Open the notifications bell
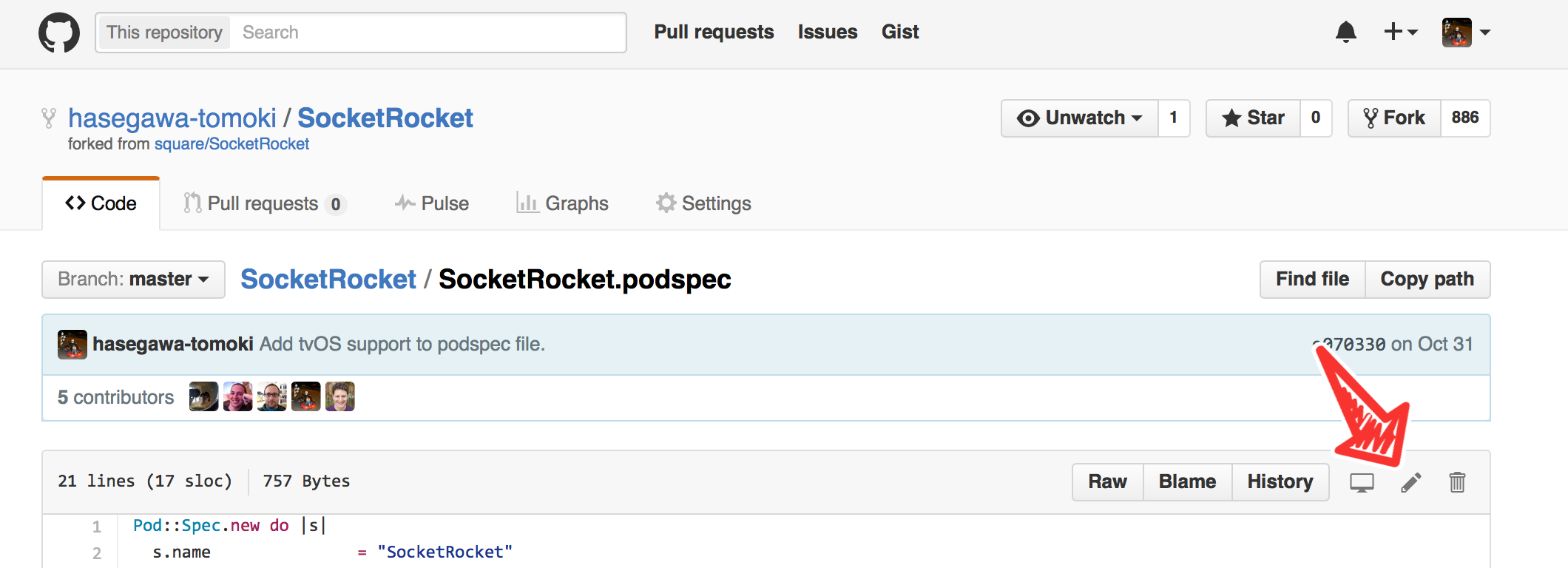Screen dimensions: 1568x568 coord(1346,33)
